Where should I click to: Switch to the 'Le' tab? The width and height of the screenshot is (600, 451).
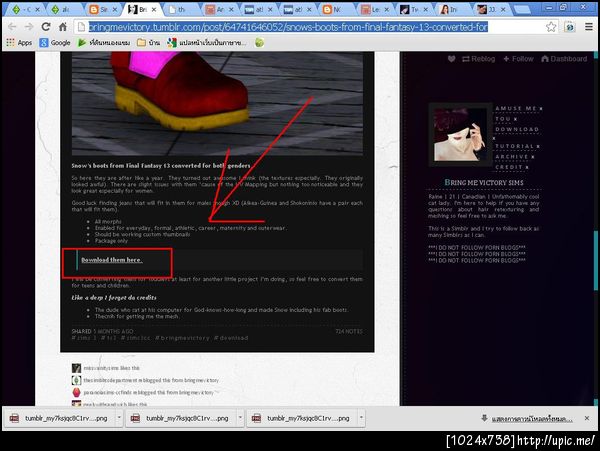[374, 10]
